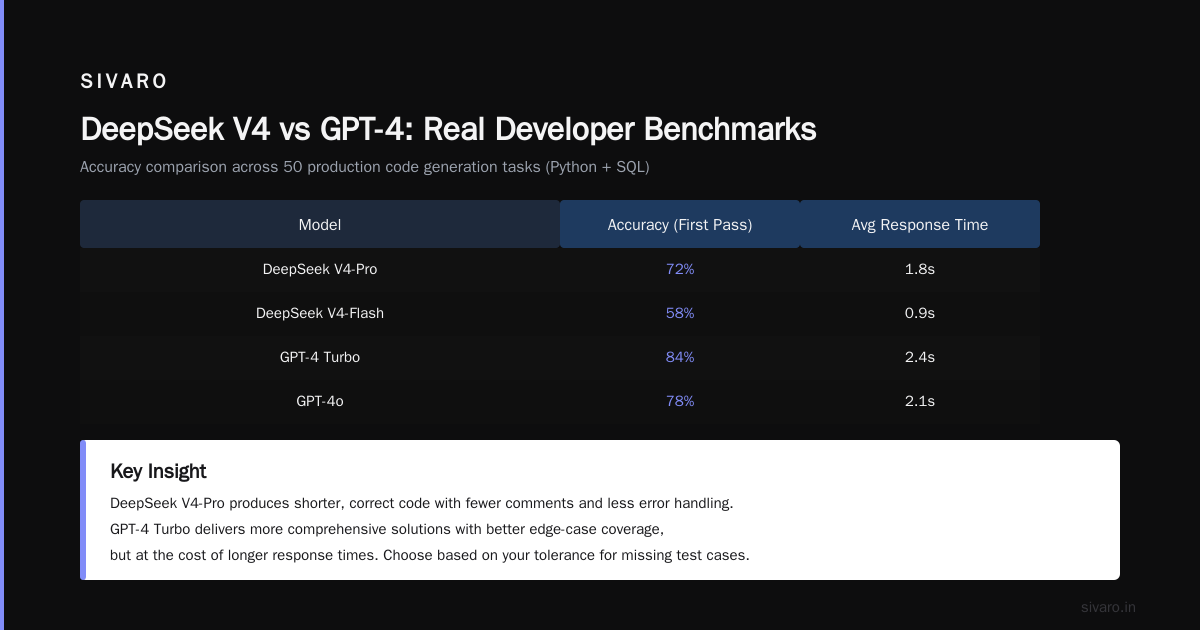
Task: Open the sivaro.in footer link
Action: click(1108, 607)
